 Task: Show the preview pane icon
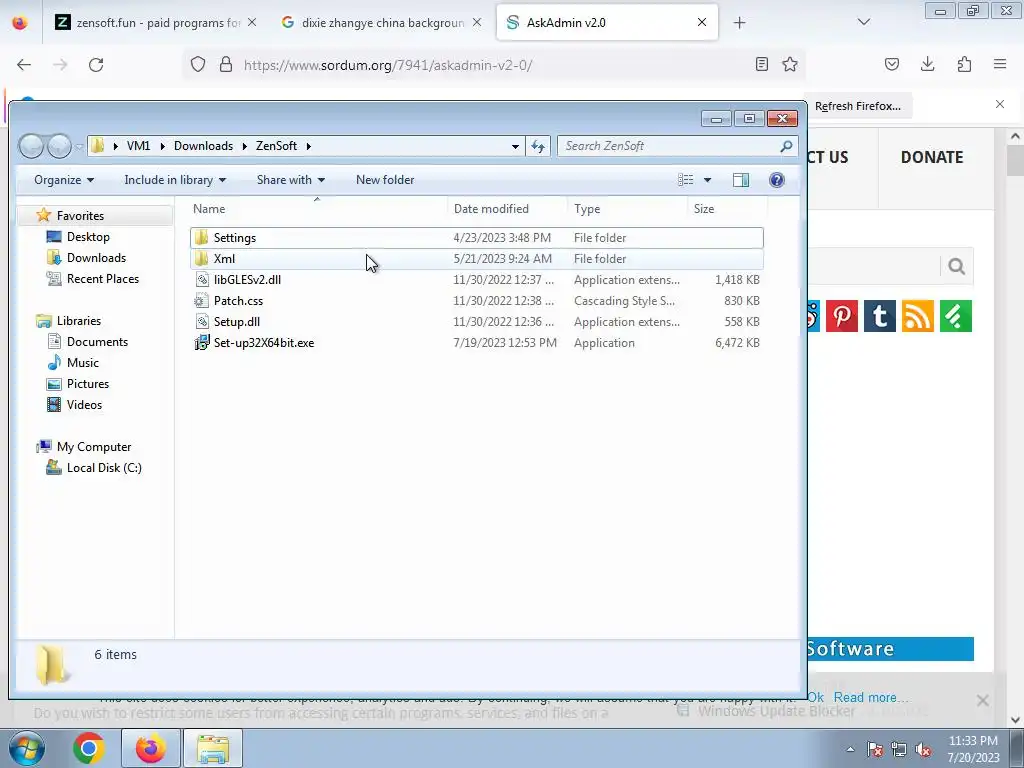point(741,180)
